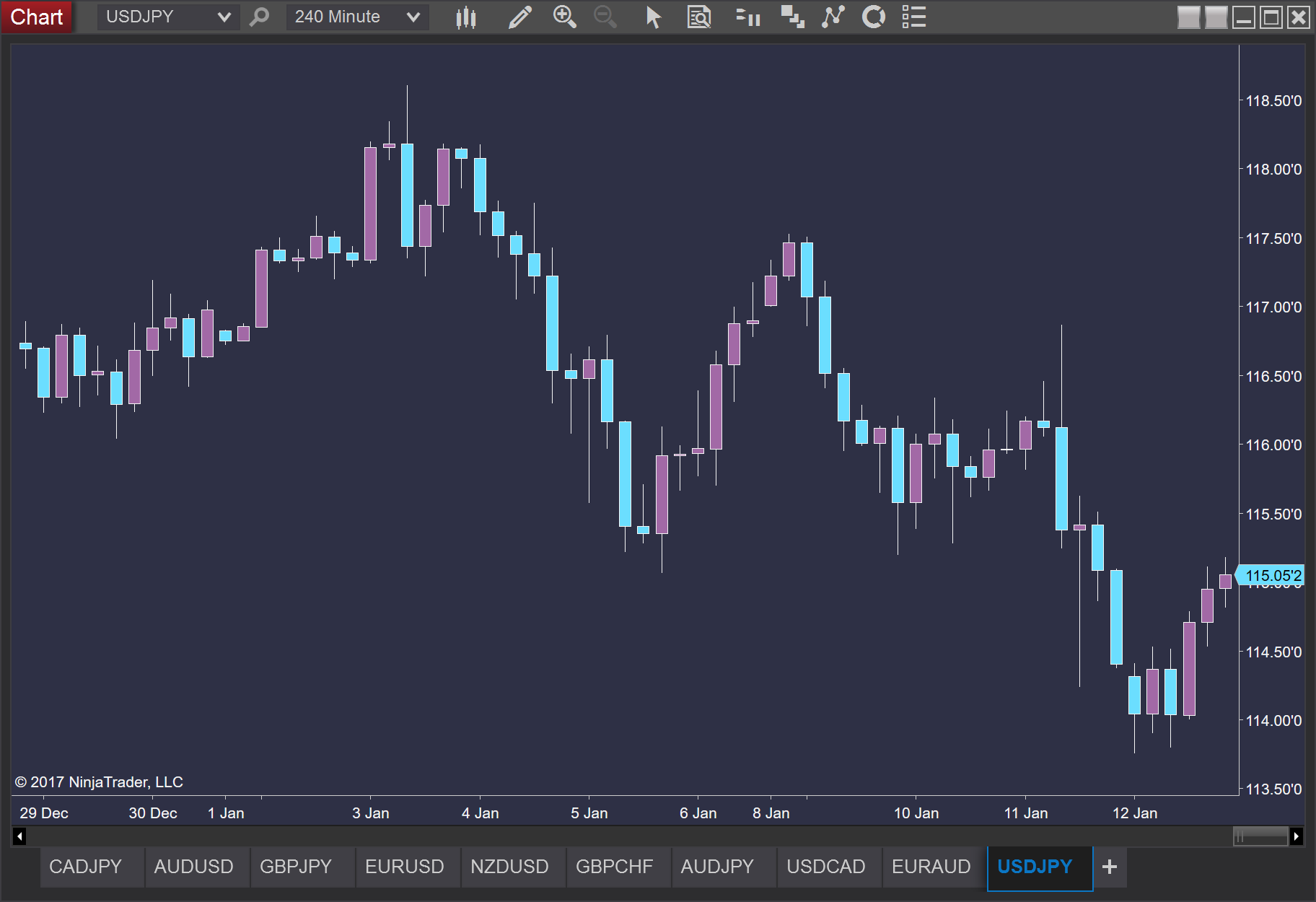Open the data box icon
Viewport: 1316px width, 902px height.
[698, 17]
